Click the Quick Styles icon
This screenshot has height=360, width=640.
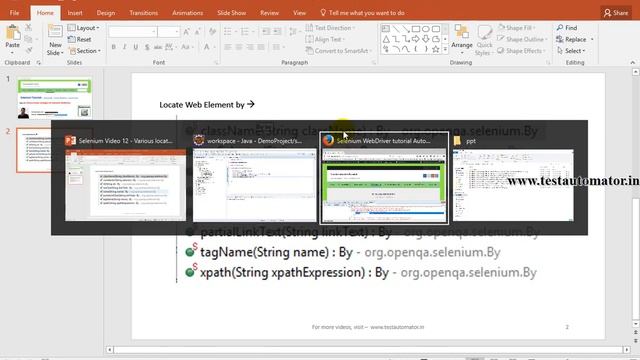point(484,32)
